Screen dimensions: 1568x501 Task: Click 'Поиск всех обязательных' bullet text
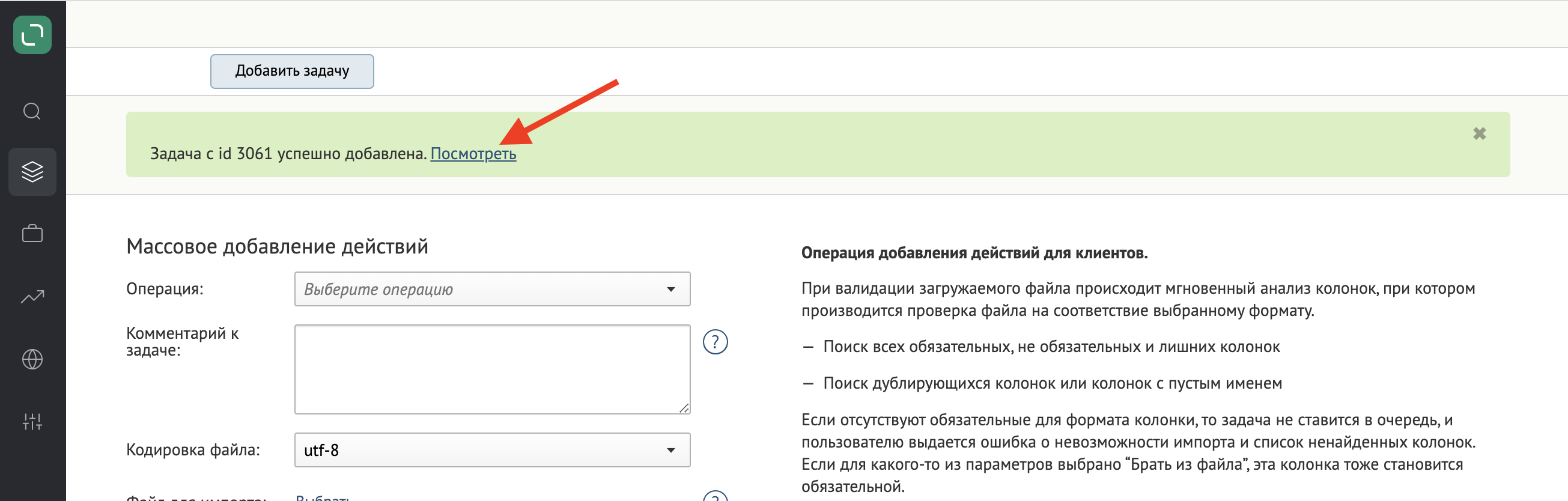click(x=1051, y=347)
